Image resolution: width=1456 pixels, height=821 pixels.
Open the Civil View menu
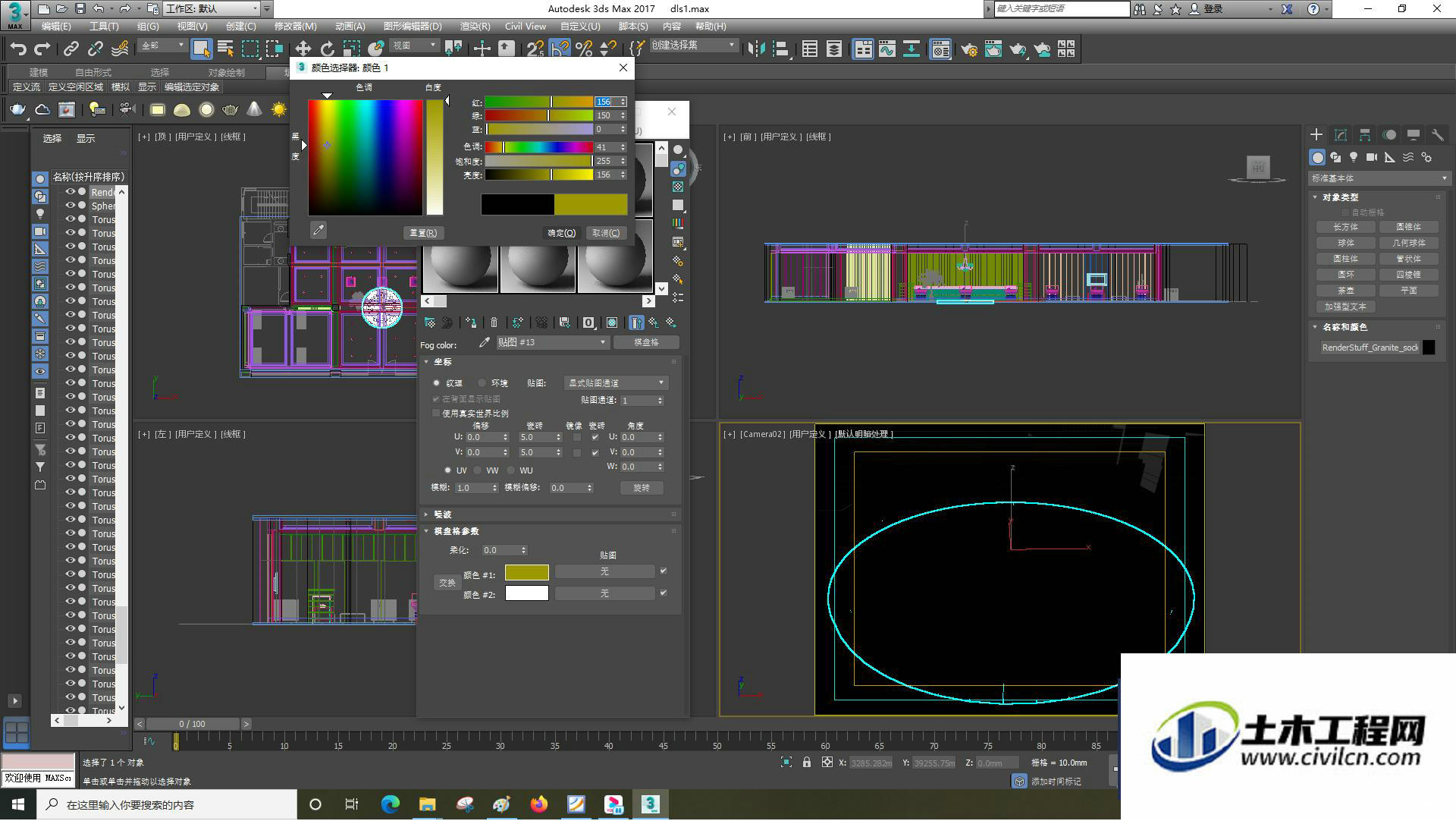[x=525, y=27]
